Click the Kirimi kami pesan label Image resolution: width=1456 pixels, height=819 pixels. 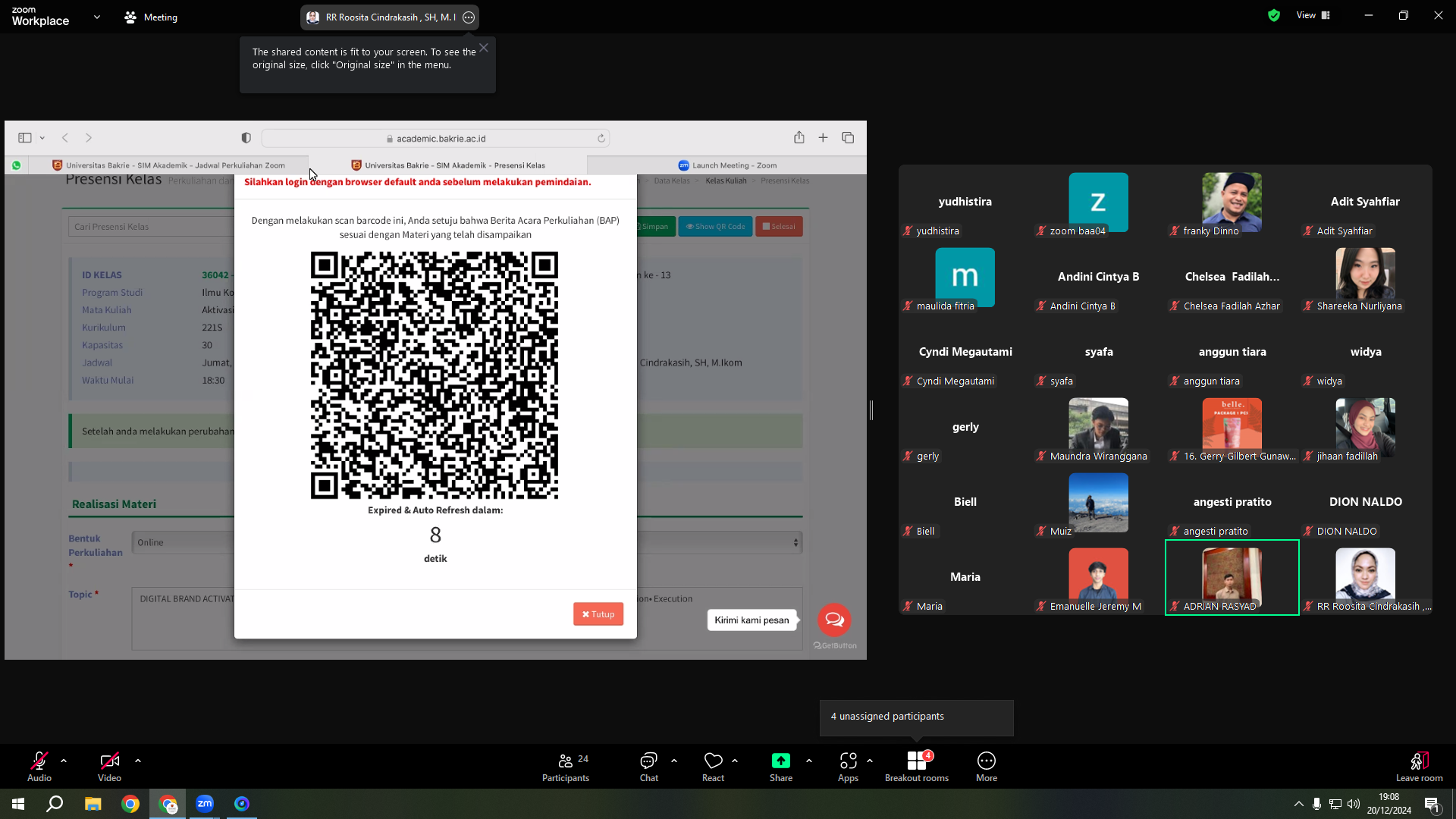coord(752,620)
